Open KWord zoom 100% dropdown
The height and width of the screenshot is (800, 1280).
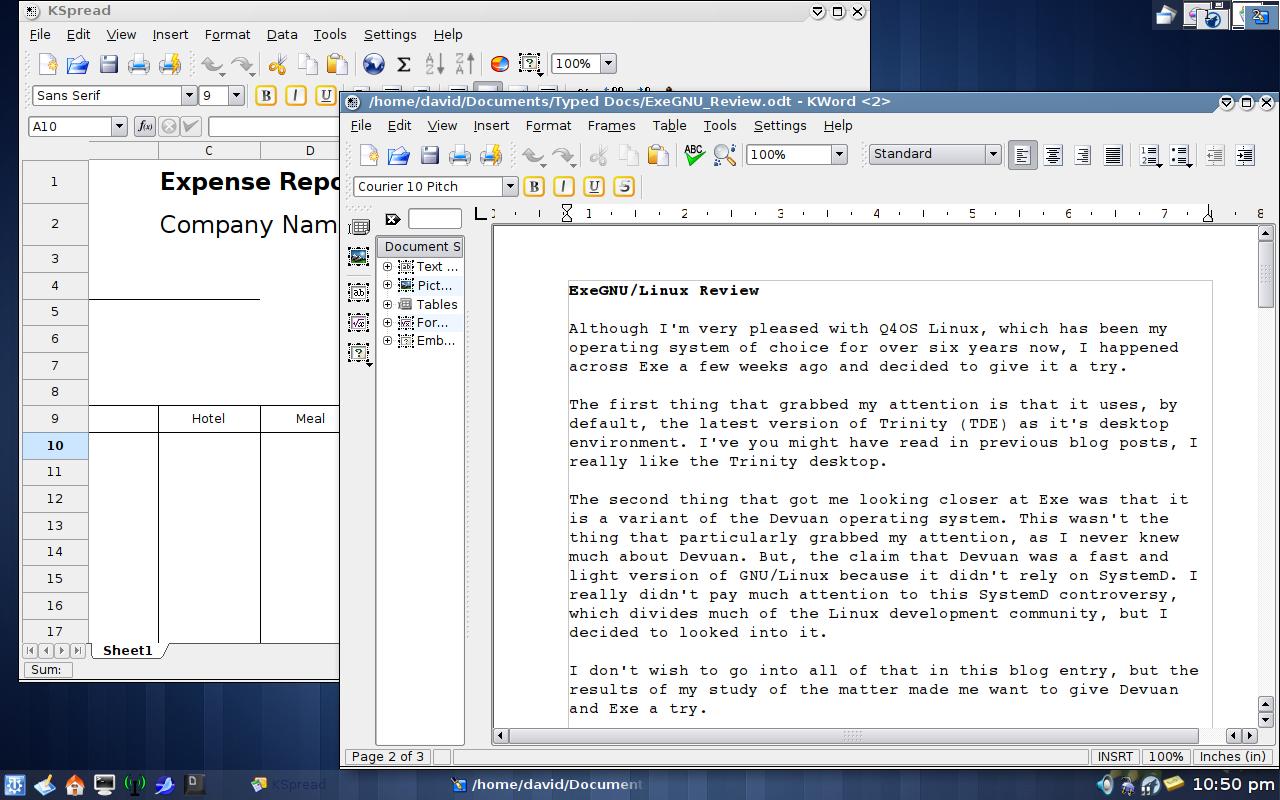tap(839, 154)
